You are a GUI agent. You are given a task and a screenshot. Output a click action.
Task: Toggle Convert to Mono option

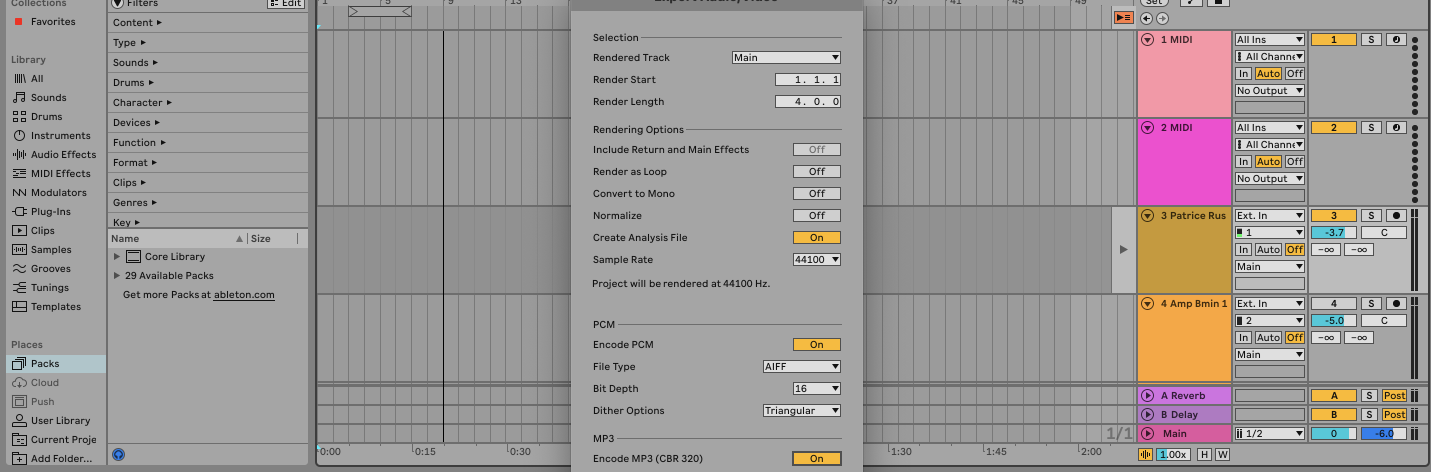pyautogui.click(x=817, y=193)
